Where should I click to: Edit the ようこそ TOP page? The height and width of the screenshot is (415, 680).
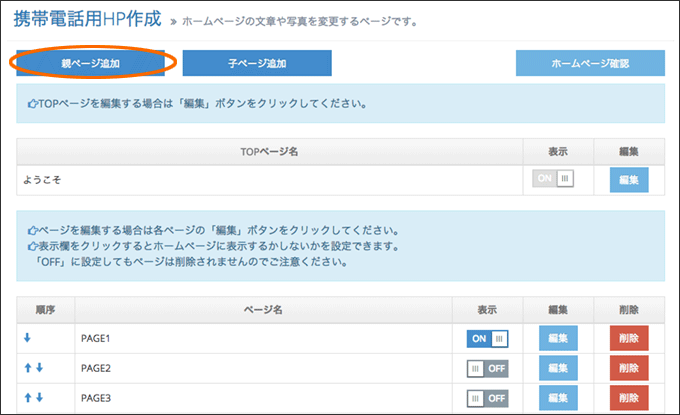tap(629, 180)
